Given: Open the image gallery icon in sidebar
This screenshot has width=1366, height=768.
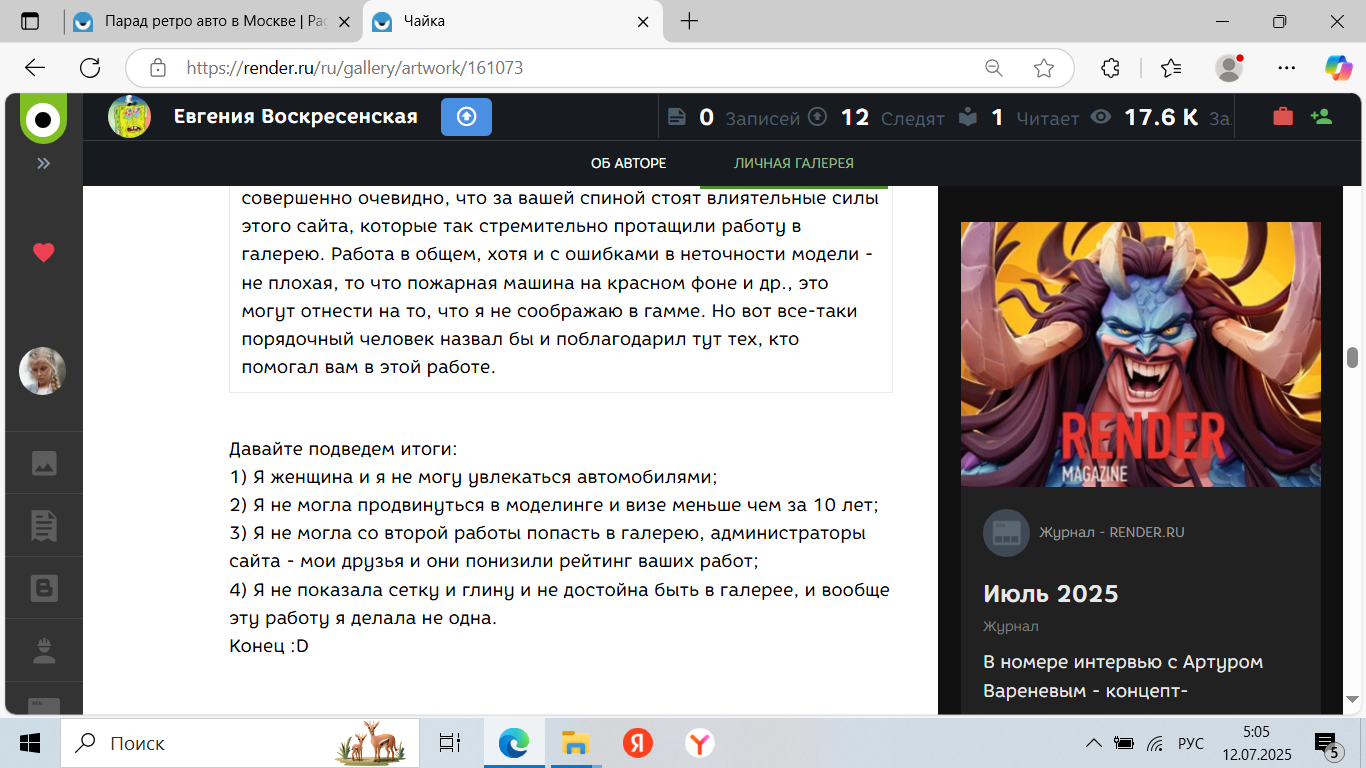Looking at the screenshot, I should click(x=44, y=463).
